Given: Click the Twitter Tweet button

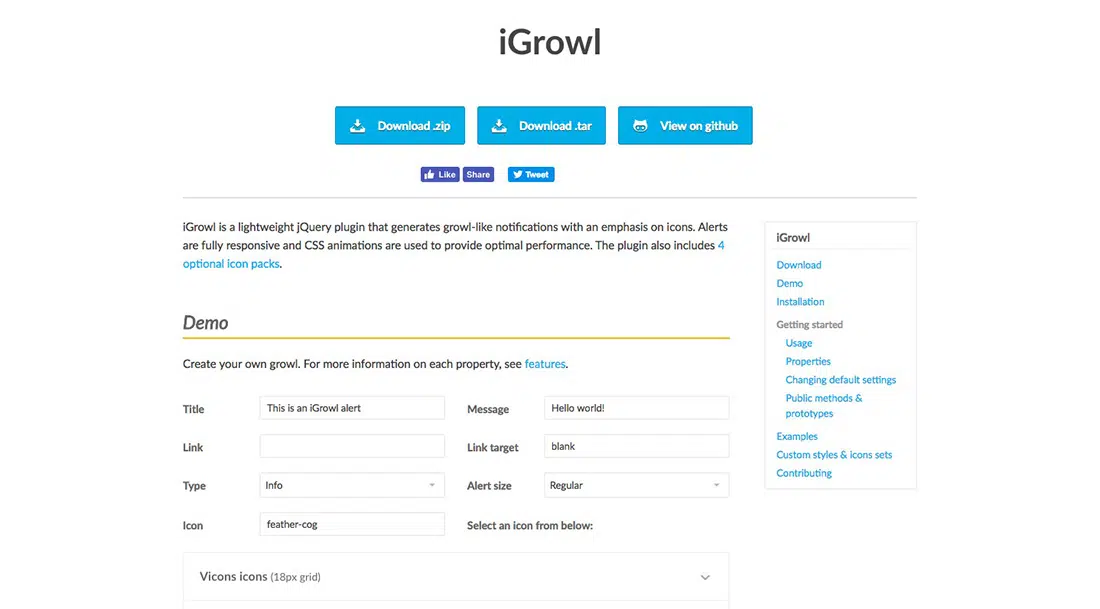Looking at the screenshot, I should point(531,174).
